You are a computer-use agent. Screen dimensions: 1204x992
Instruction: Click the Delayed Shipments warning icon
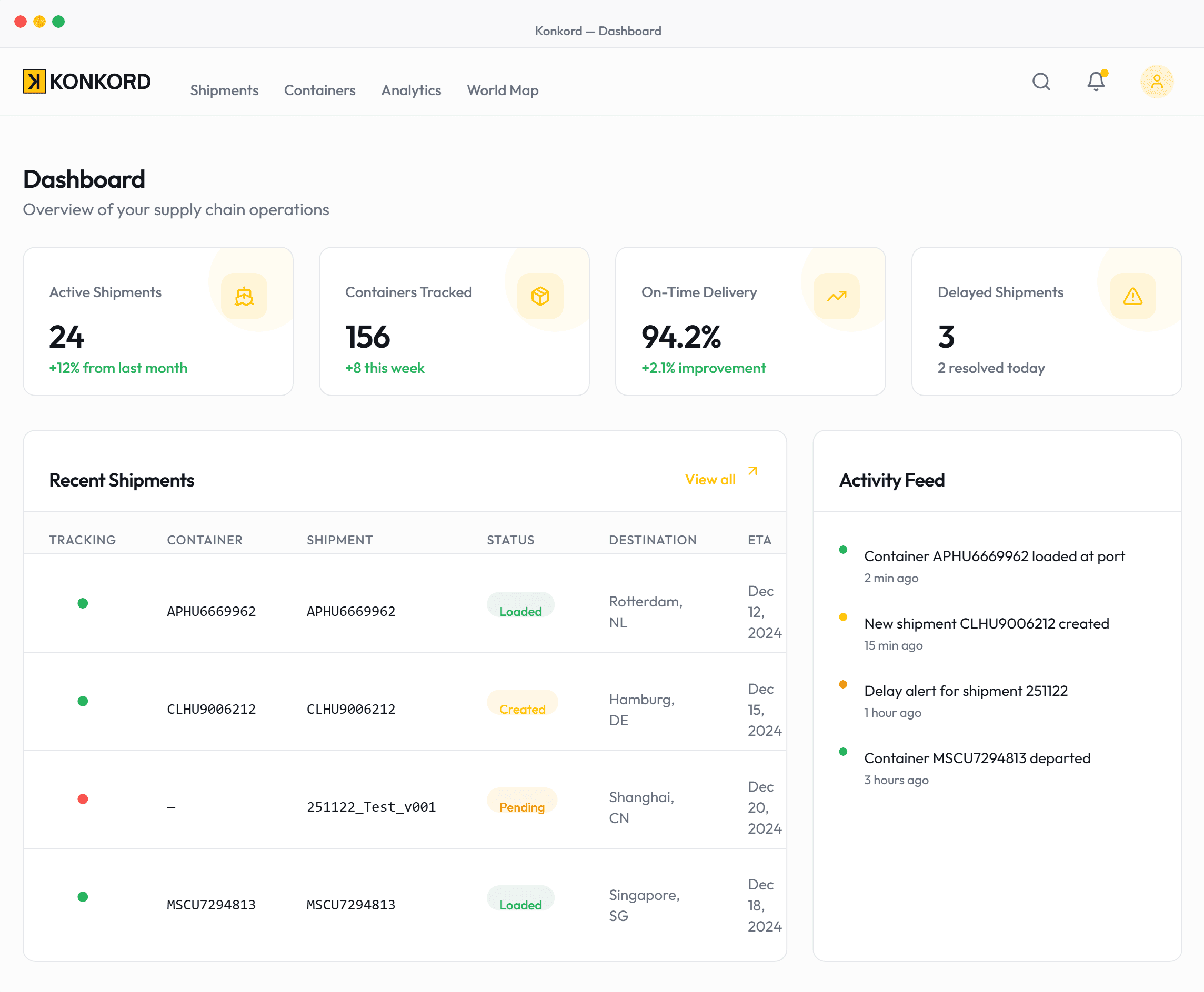(1132, 296)
